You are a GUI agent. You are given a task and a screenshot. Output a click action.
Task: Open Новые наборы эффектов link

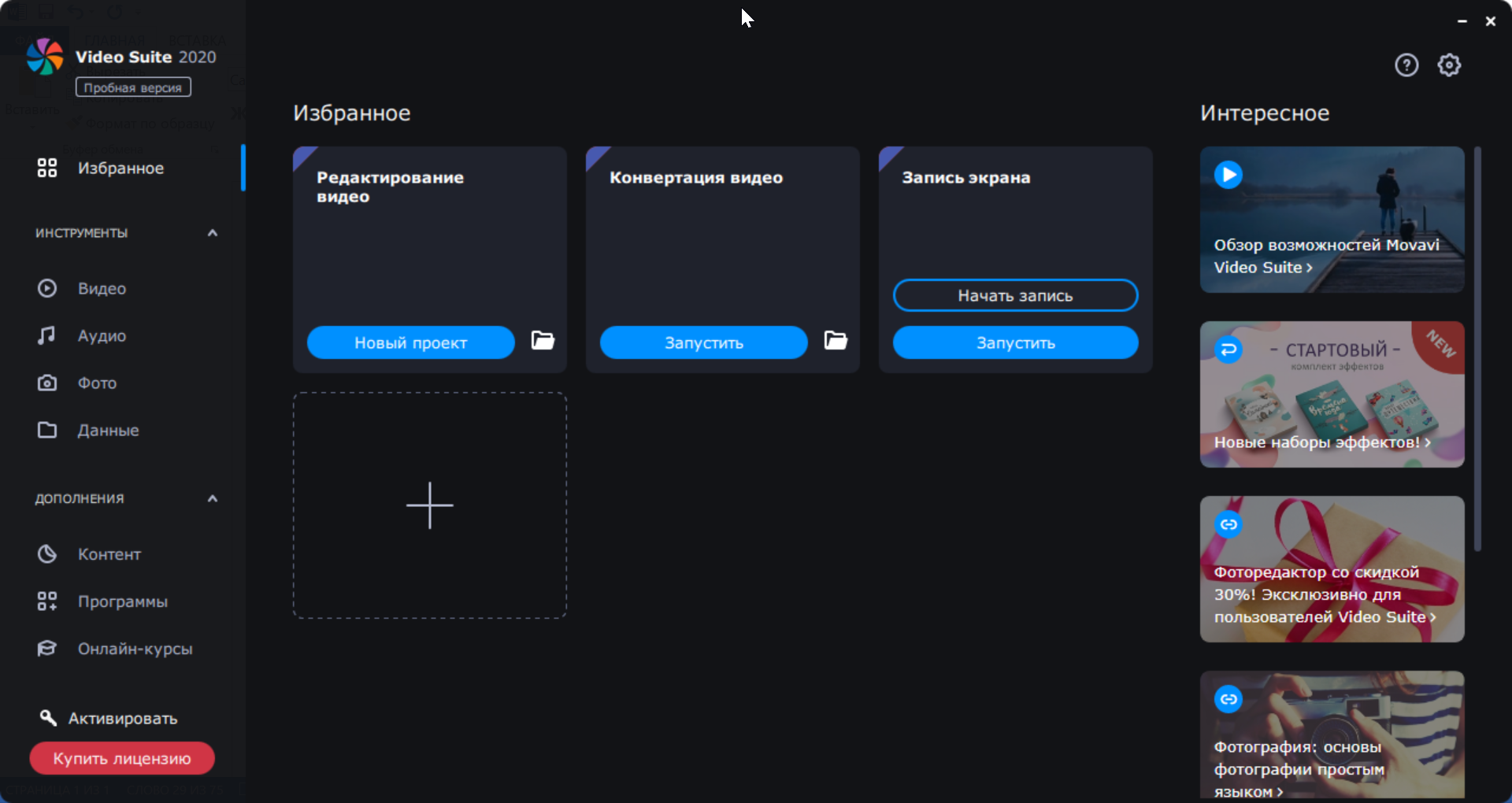click(1322, 442)
